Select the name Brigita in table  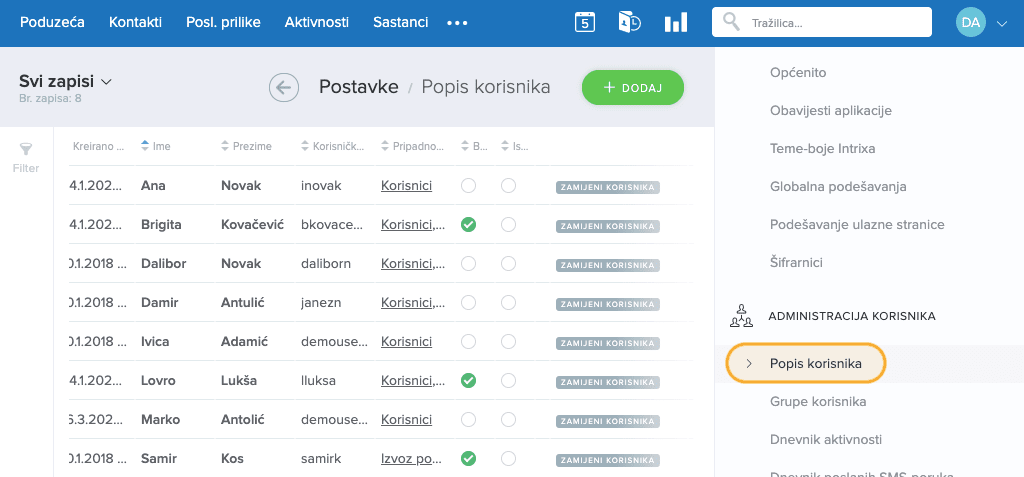[161, 225]
